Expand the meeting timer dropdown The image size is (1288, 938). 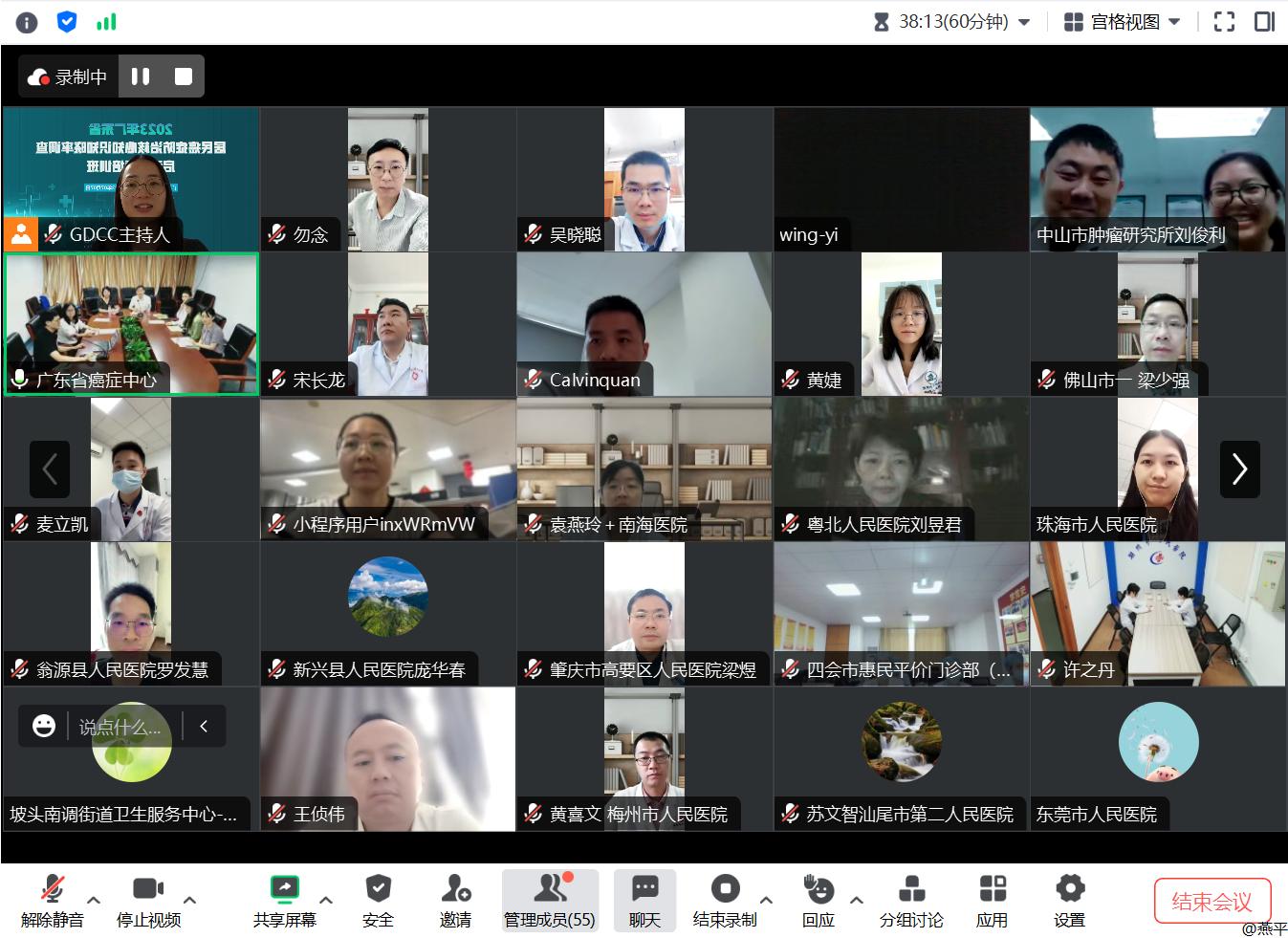click(x=1024, y=22)
